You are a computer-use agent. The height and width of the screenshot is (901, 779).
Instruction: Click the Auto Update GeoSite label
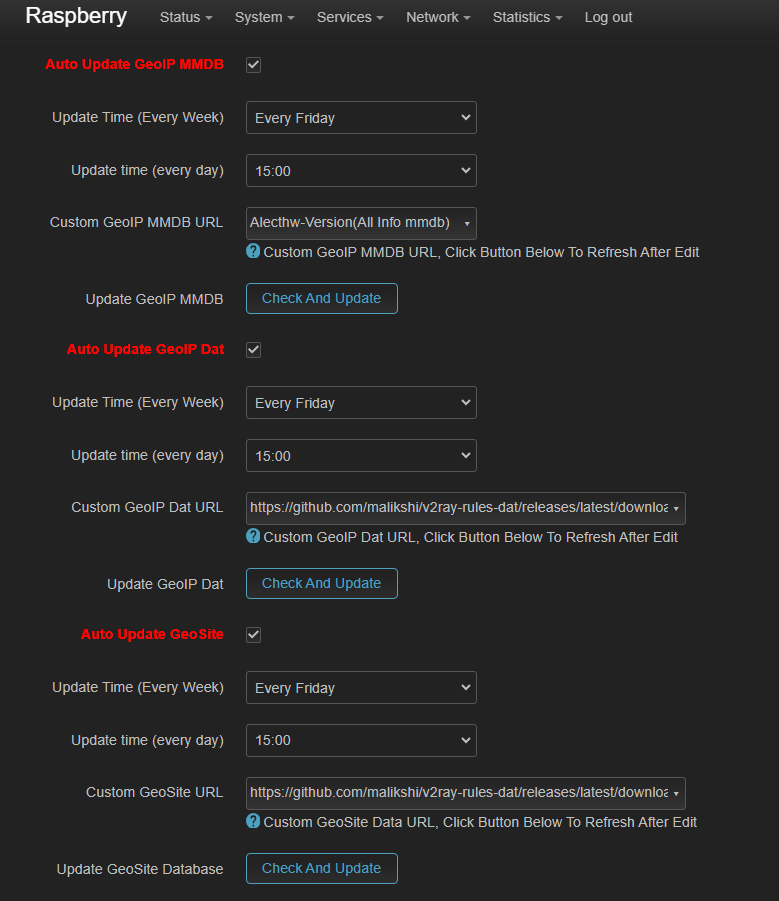click(152, 634)
